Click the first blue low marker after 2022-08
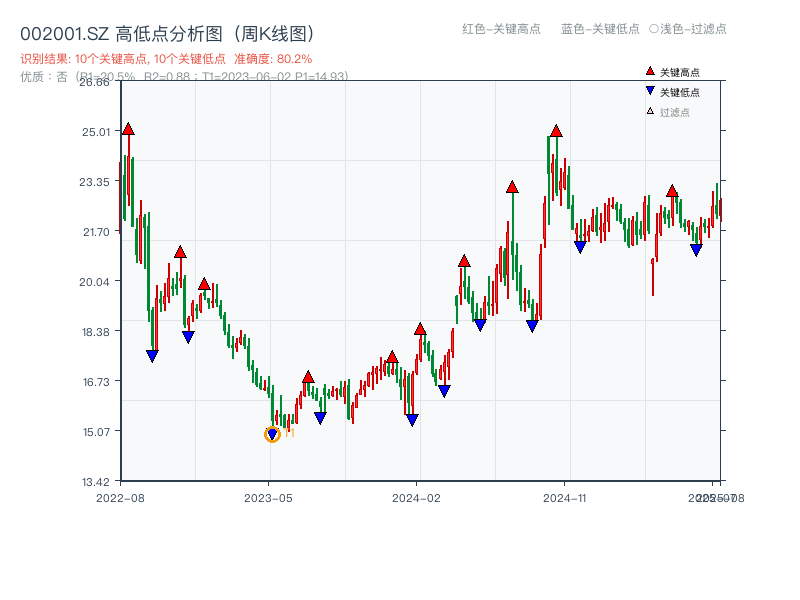This screenshot has width=800, height=600. (153, 354)
